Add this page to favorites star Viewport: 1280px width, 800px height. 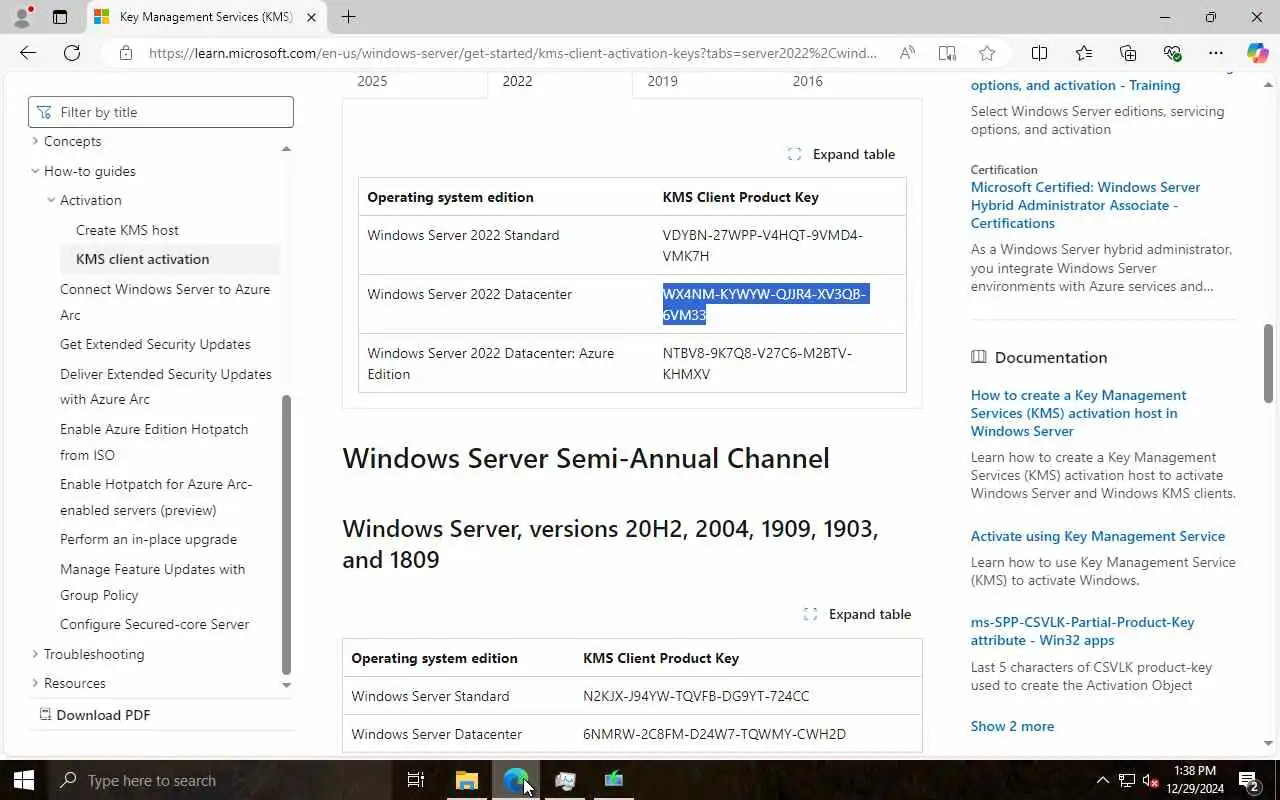point(987,53)
